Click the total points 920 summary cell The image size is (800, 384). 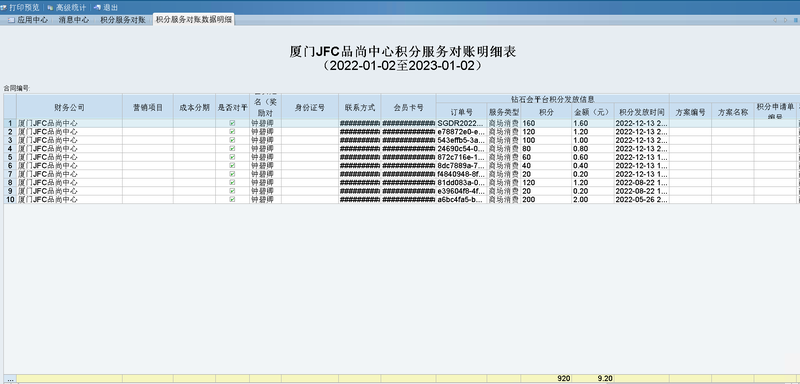(x=546, y=378)
